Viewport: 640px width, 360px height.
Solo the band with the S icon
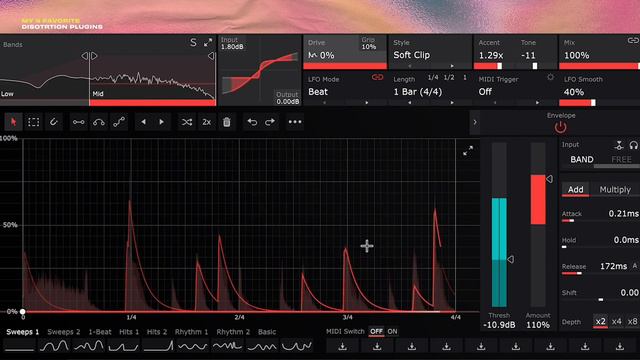(193, 42)
